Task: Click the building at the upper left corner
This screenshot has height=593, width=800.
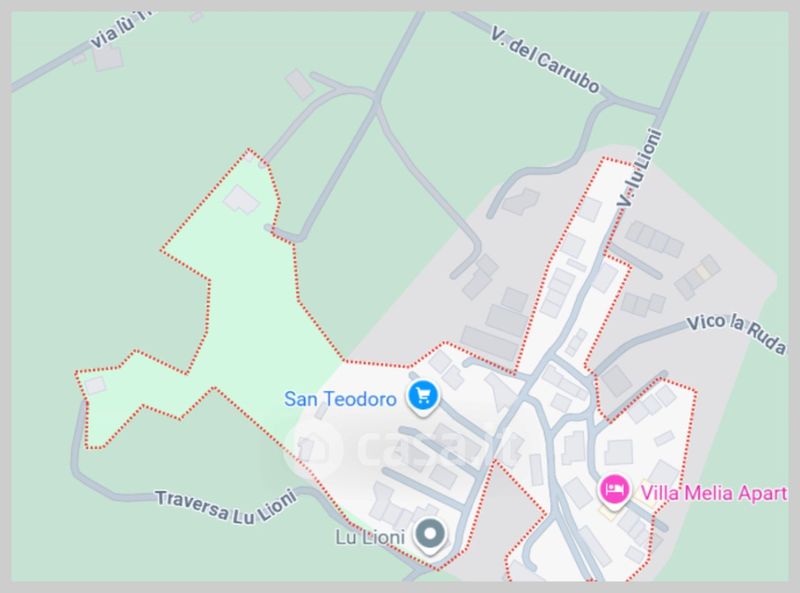Action: coord(108,59)
